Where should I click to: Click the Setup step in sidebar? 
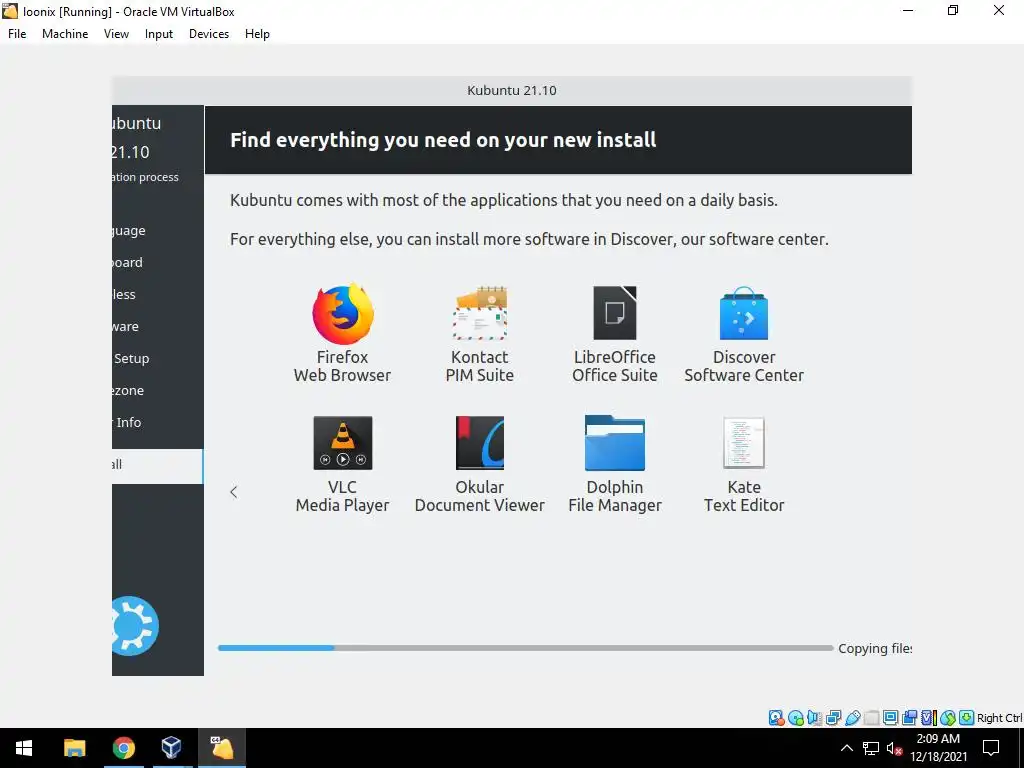click(x=131, y=359)
